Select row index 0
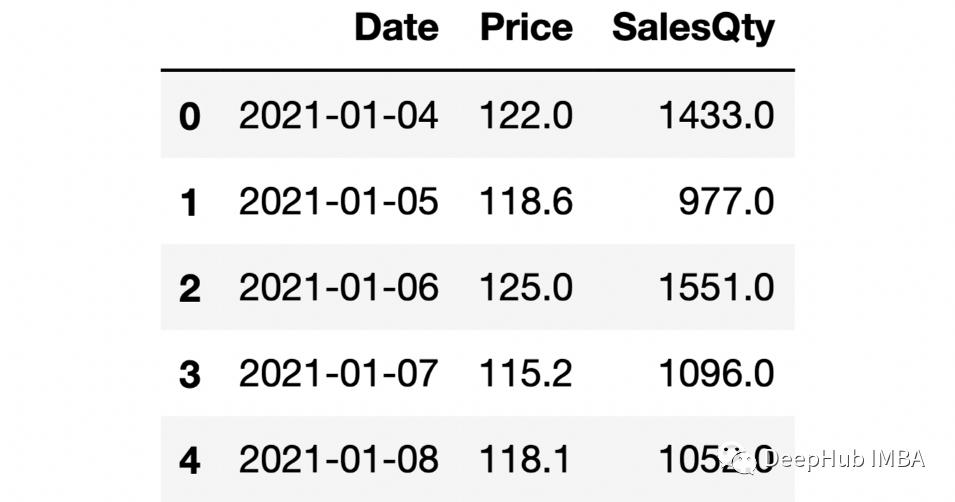This screenshot has height=502, width=955. (x=189, y=116)
